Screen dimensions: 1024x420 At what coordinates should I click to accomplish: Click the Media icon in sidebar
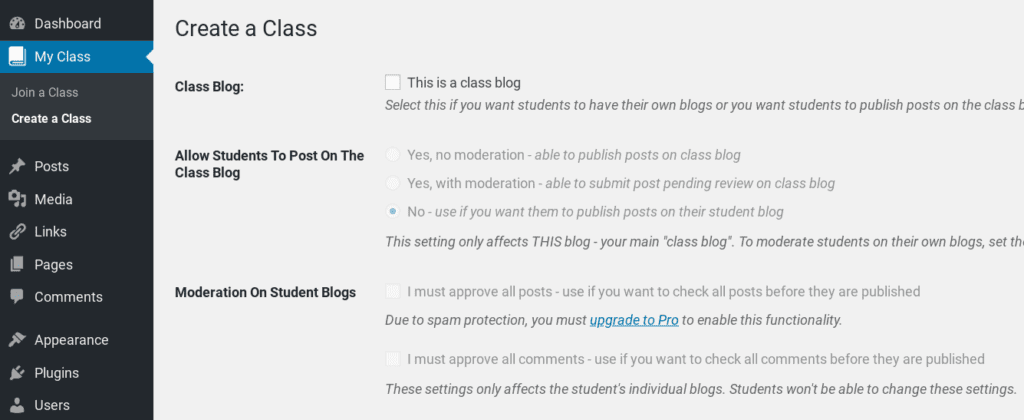tap(17, 199)
